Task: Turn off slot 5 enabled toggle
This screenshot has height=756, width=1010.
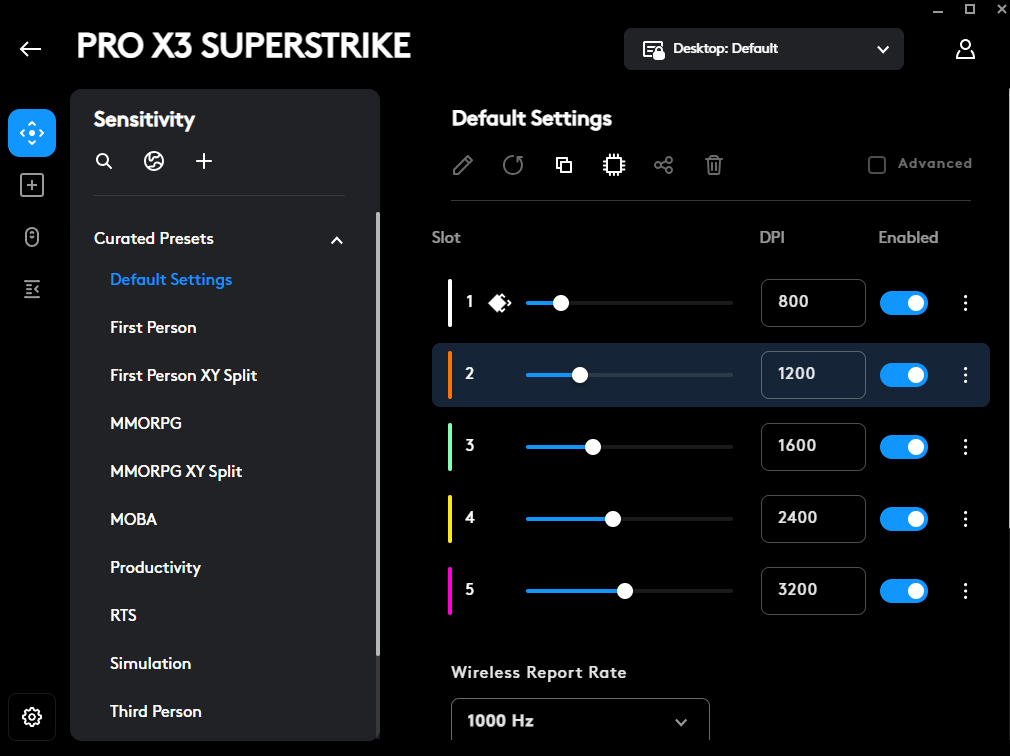Action: [x=904, y=591]
